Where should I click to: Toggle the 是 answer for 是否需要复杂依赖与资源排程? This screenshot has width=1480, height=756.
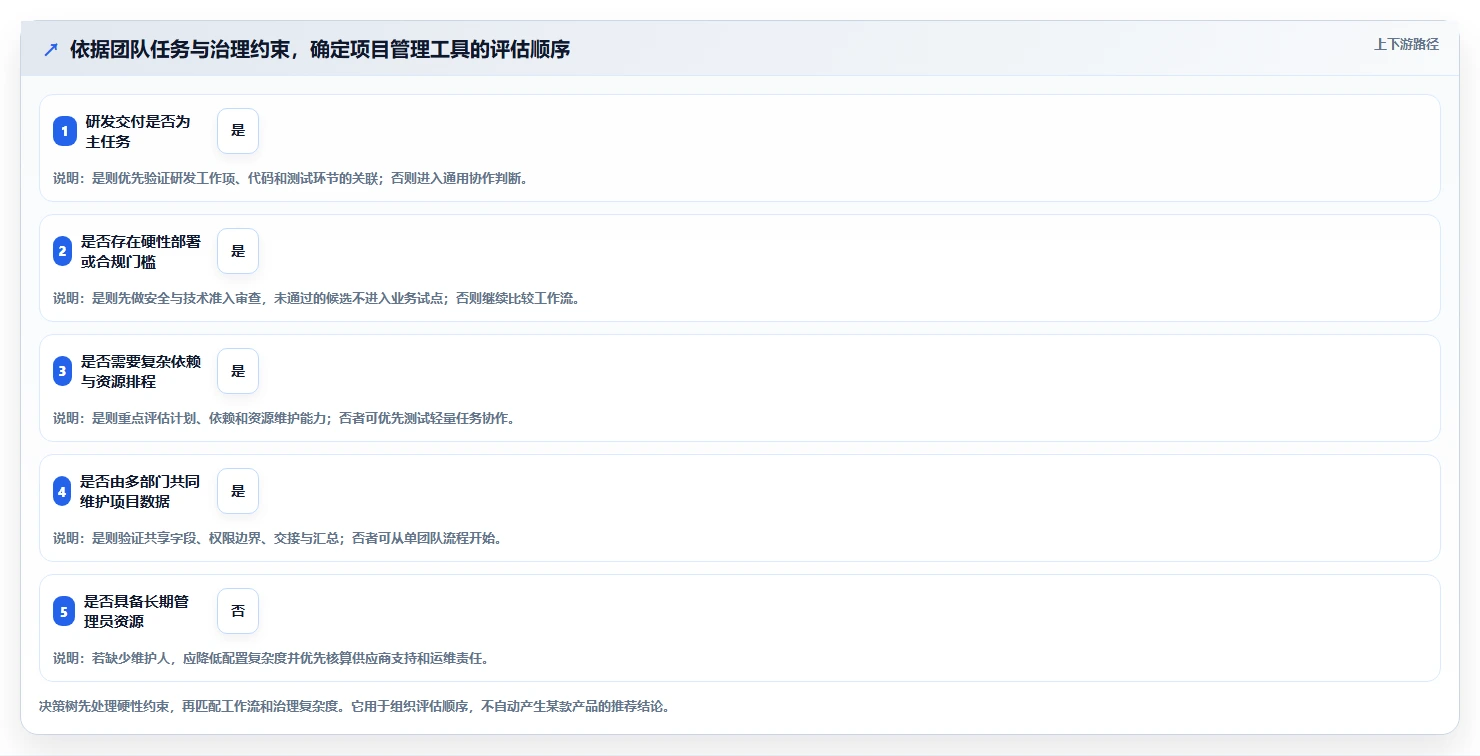238,371
